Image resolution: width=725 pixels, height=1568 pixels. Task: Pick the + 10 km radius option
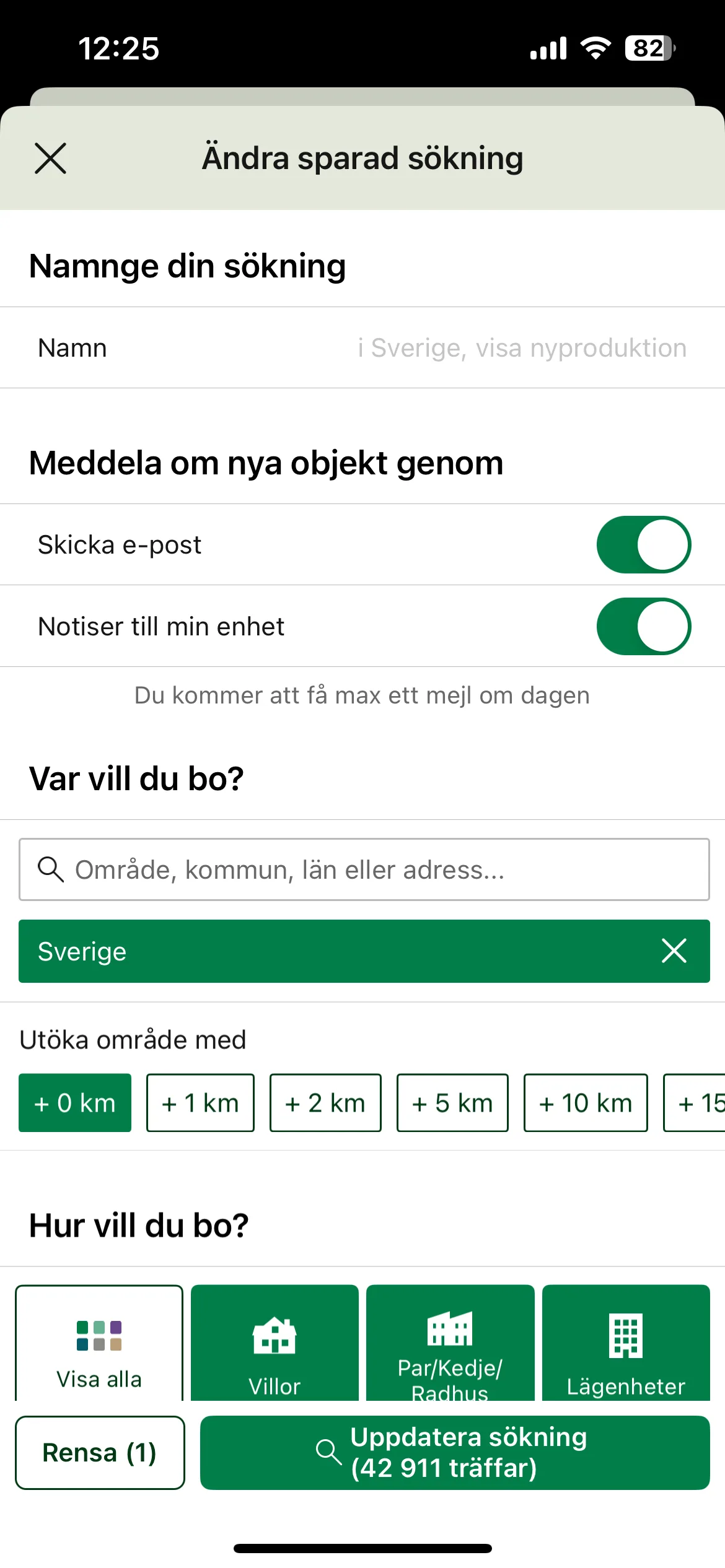pos(586,1103)
